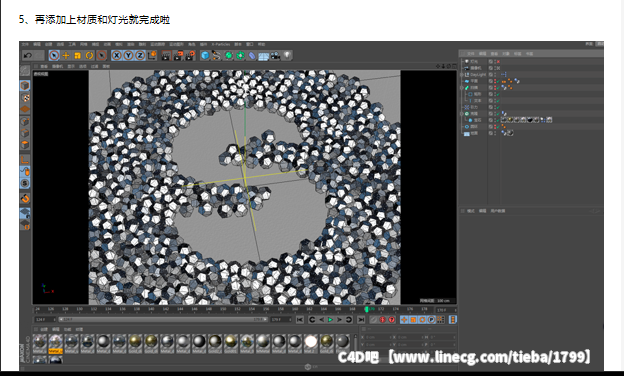This screenshot has width=624, height=376.
Task: Collapse the green sweep object group
Action: click(462, 88)
